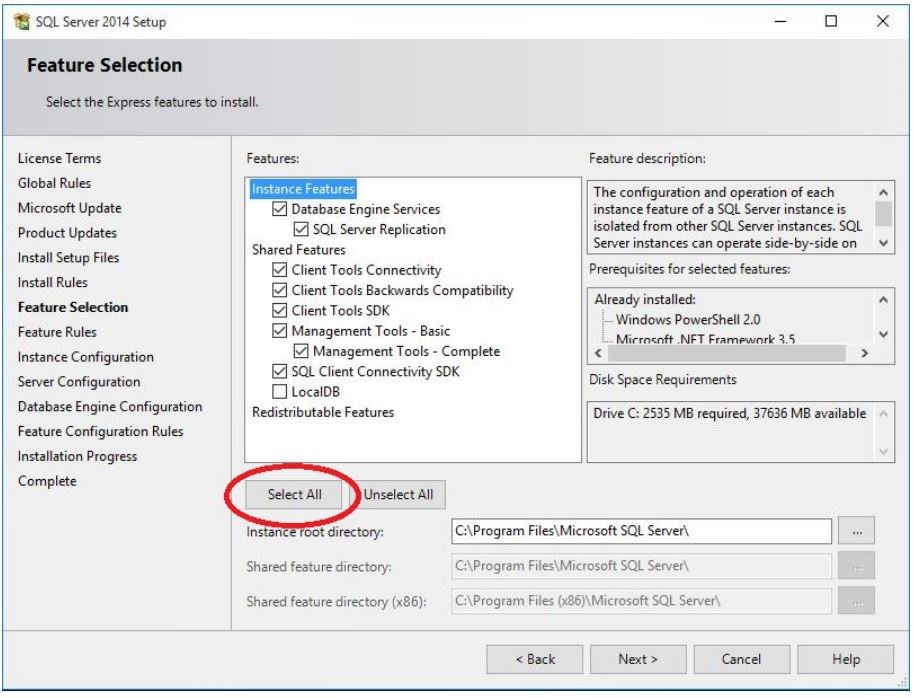Minimize the SQL Server 2014 Setup window
This screenshot has width=914, height=698.
(781, 22)
